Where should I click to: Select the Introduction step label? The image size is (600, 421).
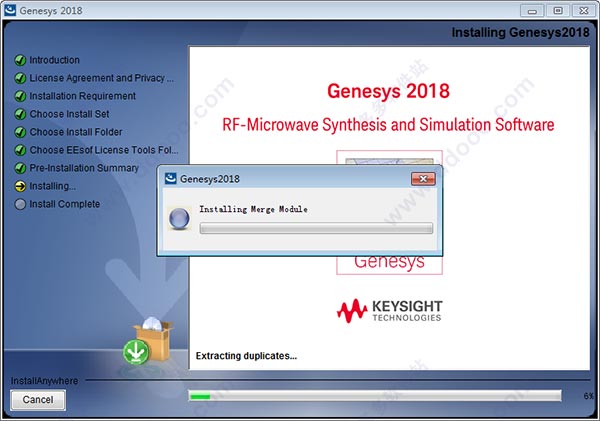click(54, 60)
